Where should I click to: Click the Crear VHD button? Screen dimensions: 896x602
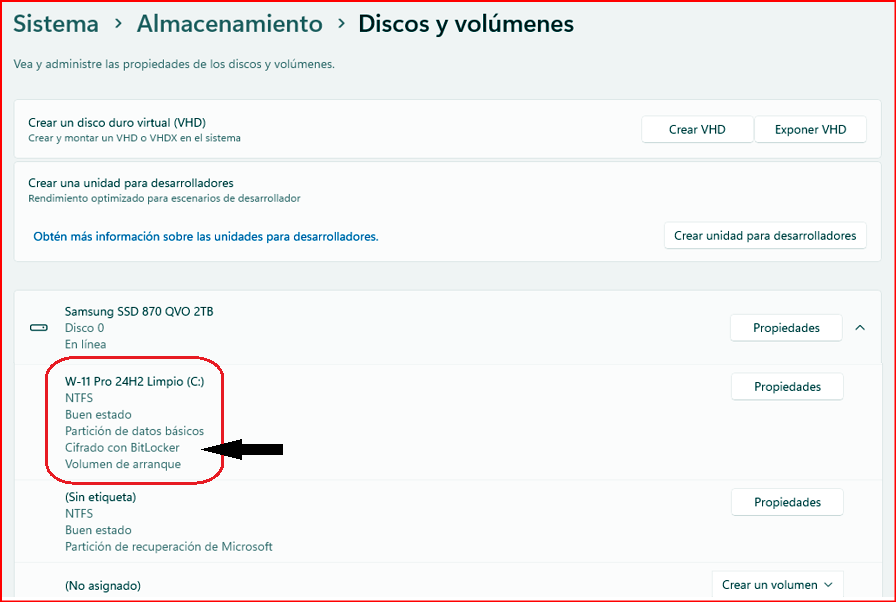coord(697,130)
